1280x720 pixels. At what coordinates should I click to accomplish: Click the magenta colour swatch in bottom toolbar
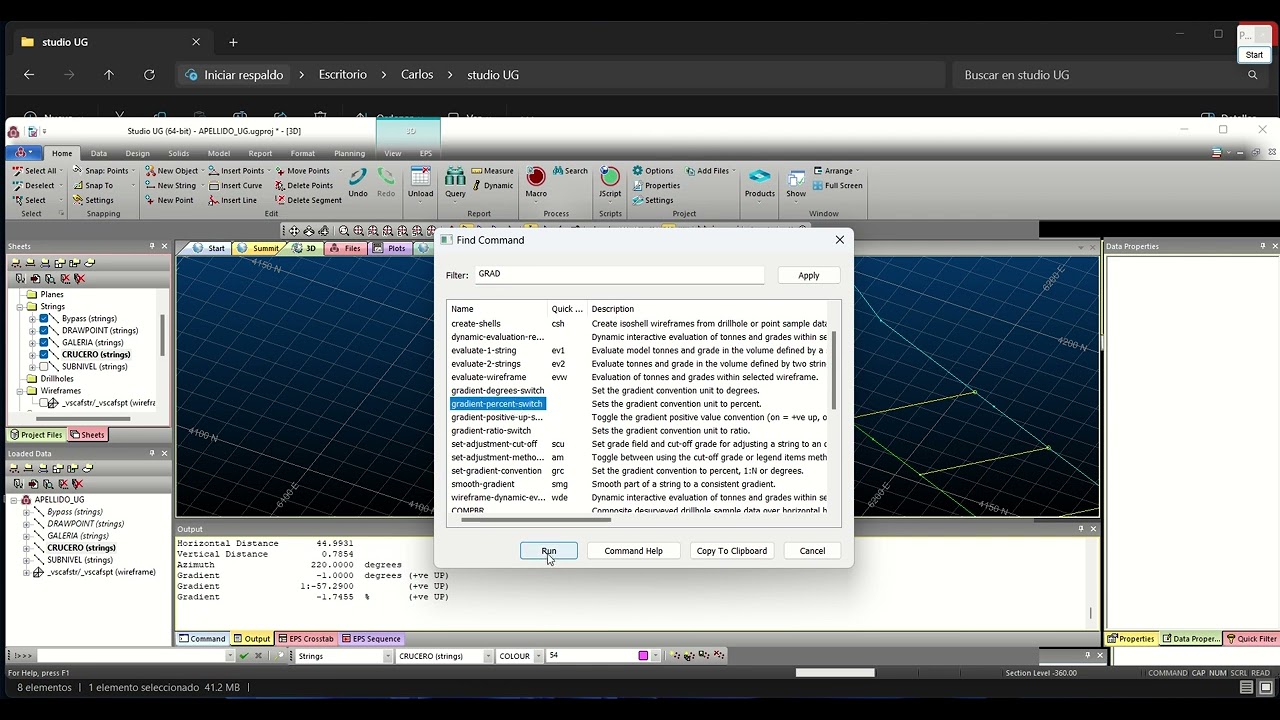pyautogui.click(x=643, y=656)
